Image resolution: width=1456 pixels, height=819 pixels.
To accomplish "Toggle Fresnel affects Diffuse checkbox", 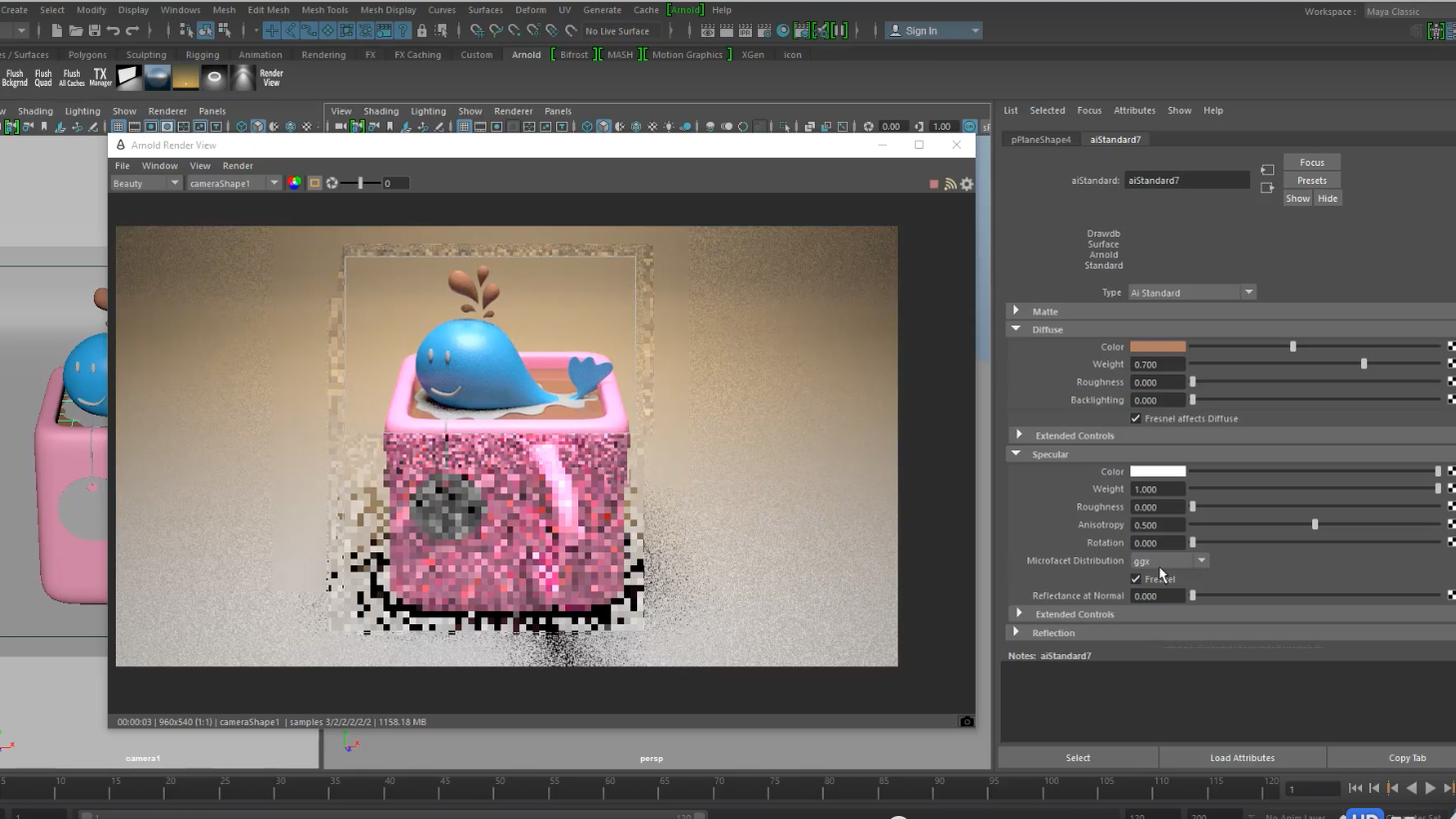I will (1135, 418).
